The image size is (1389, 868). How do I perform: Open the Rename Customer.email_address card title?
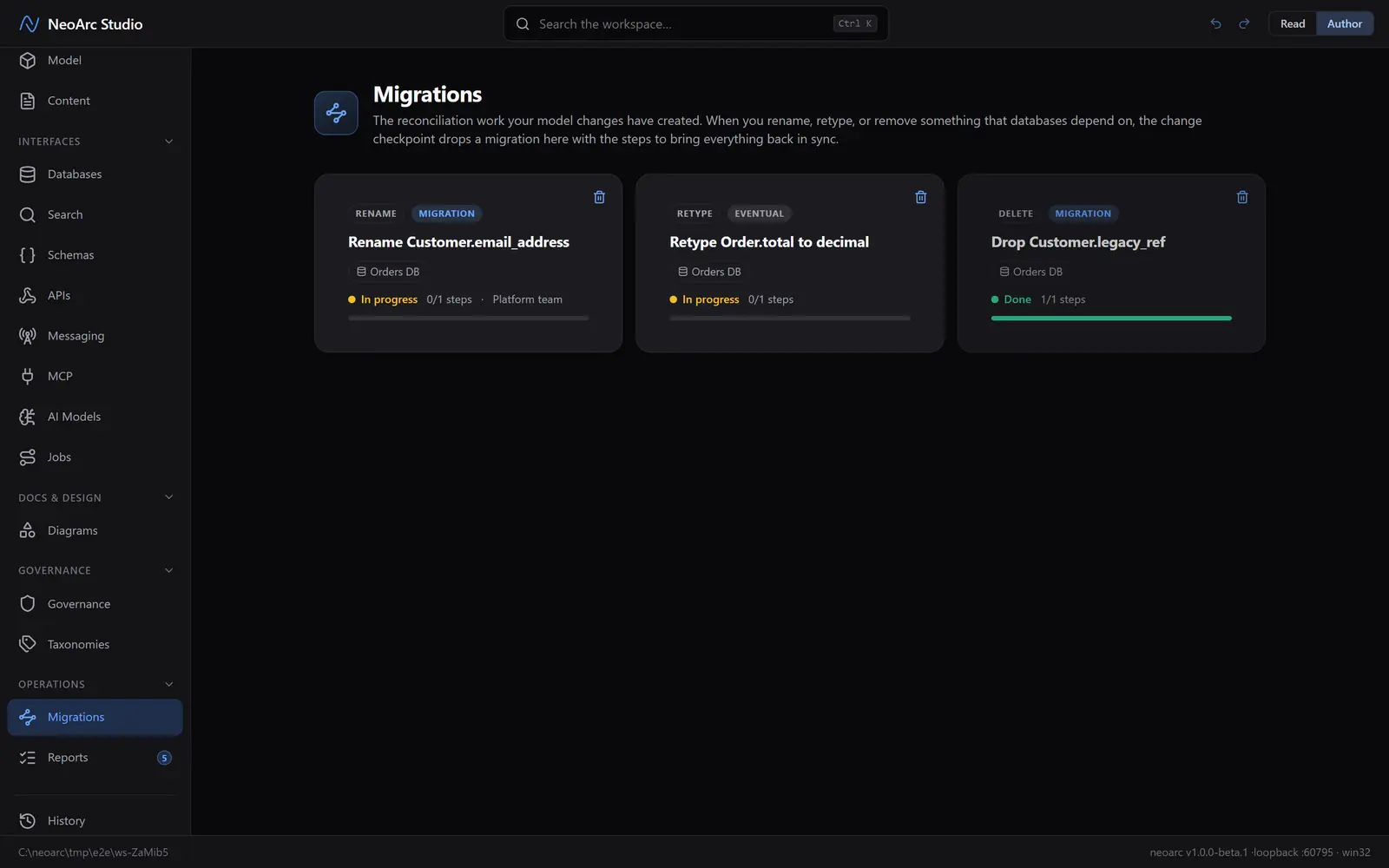coord(458,242)
